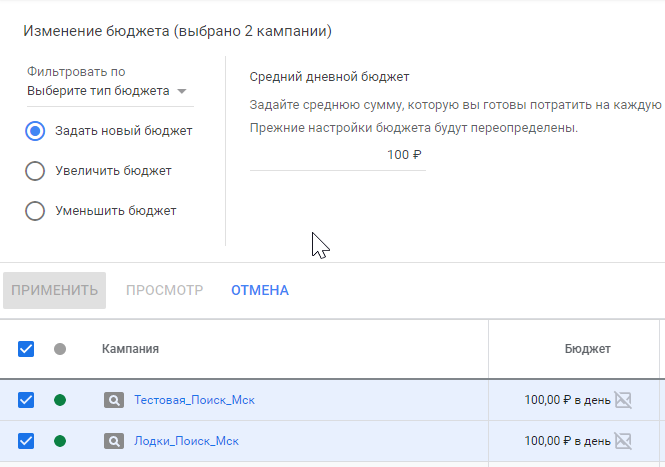Select 'Увеличить бюджет' radio option
The height and width of the screenshot is (467, 665).
(35, 171)
